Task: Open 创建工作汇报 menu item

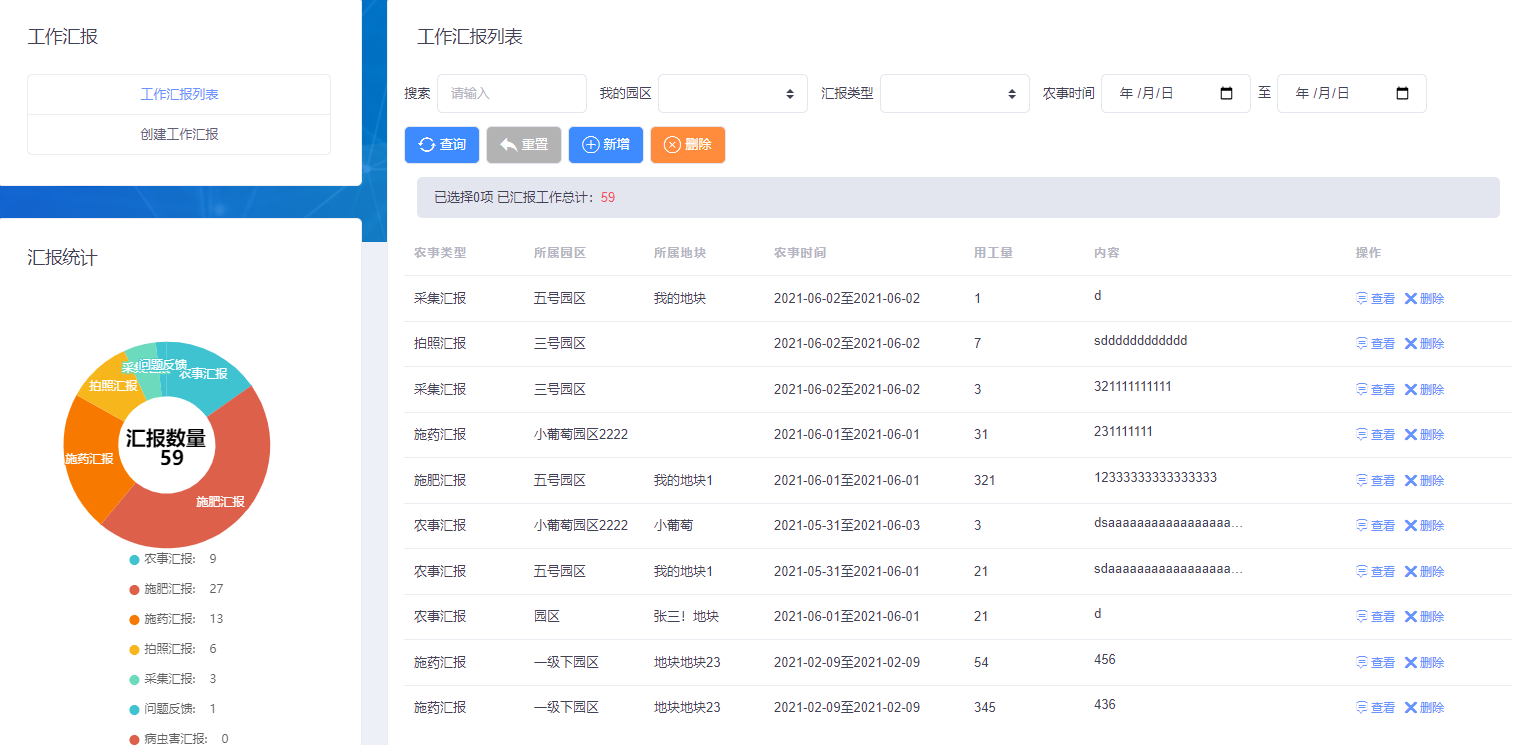Action: click(x=179, y=134)
